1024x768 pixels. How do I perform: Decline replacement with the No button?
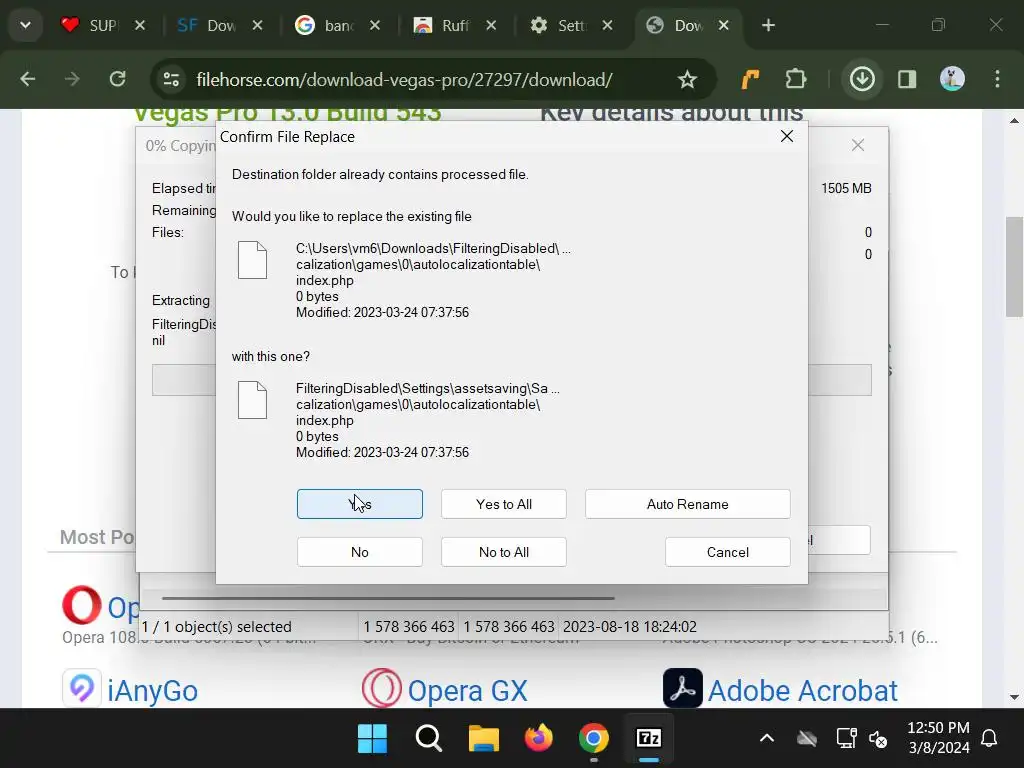(x=360, y=552)
